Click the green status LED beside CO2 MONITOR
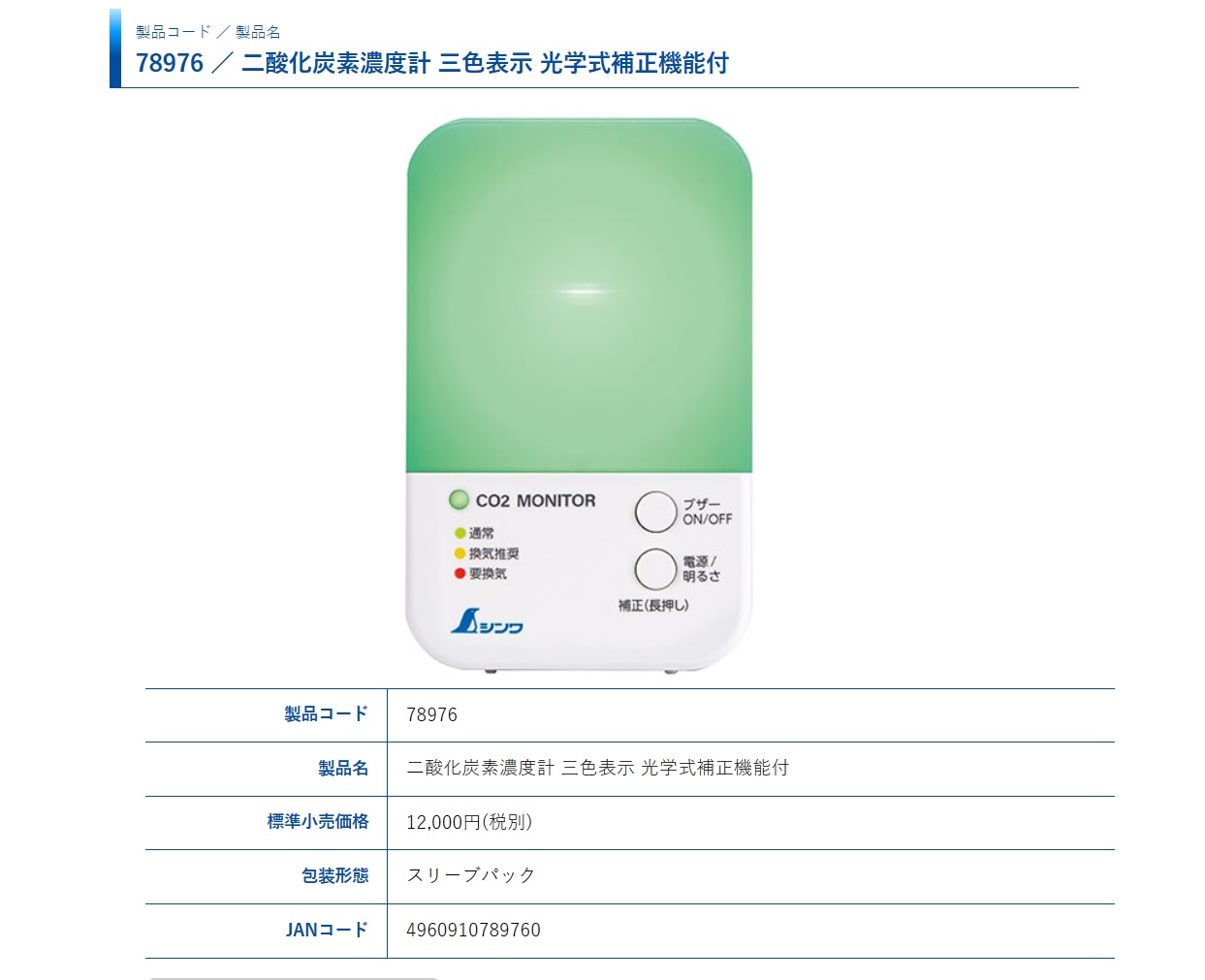Image resolution: width=1205 pixels, height=980 pixels. click(x=459, y=500)
